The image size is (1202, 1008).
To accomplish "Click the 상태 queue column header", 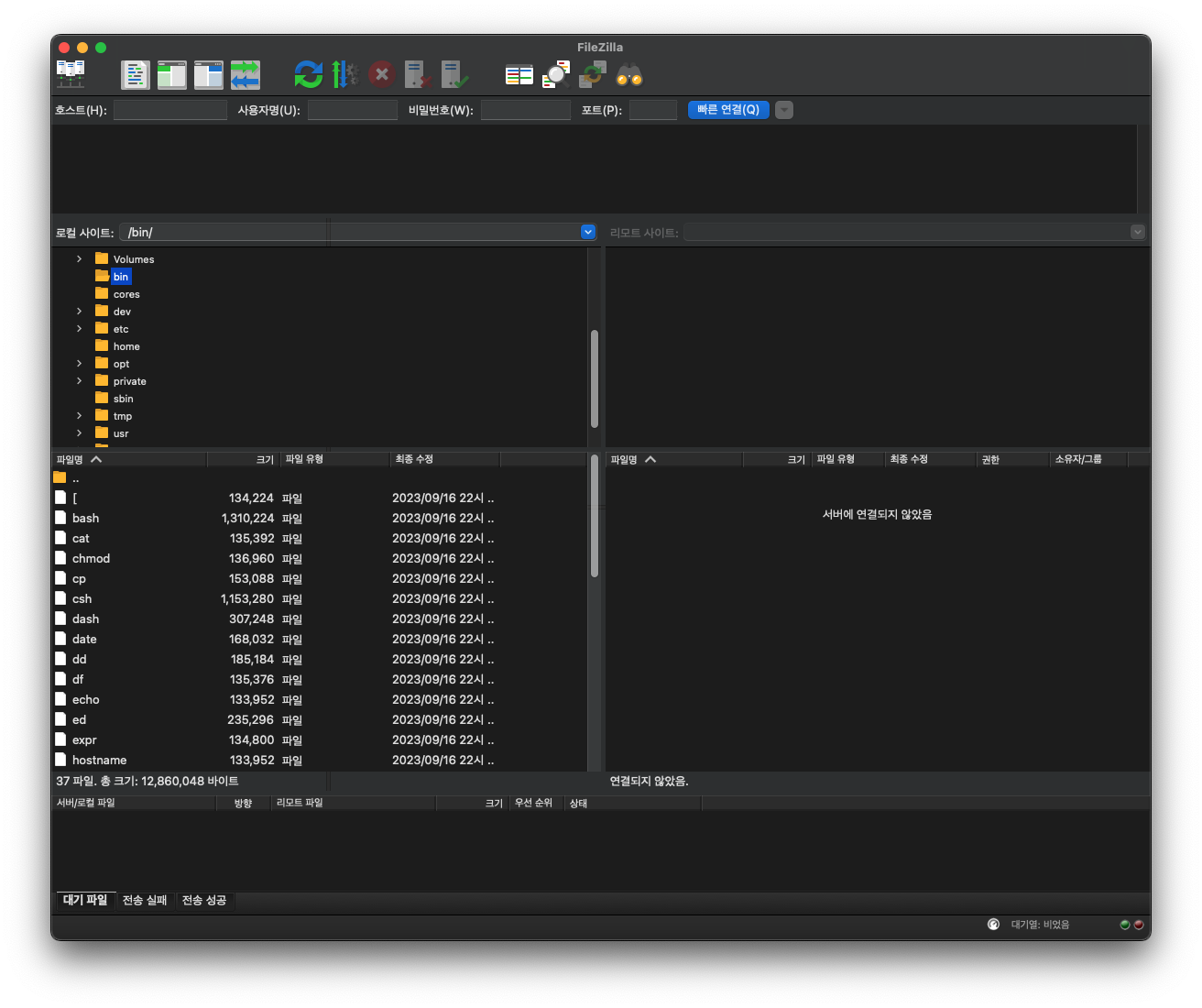I will 632,803.
